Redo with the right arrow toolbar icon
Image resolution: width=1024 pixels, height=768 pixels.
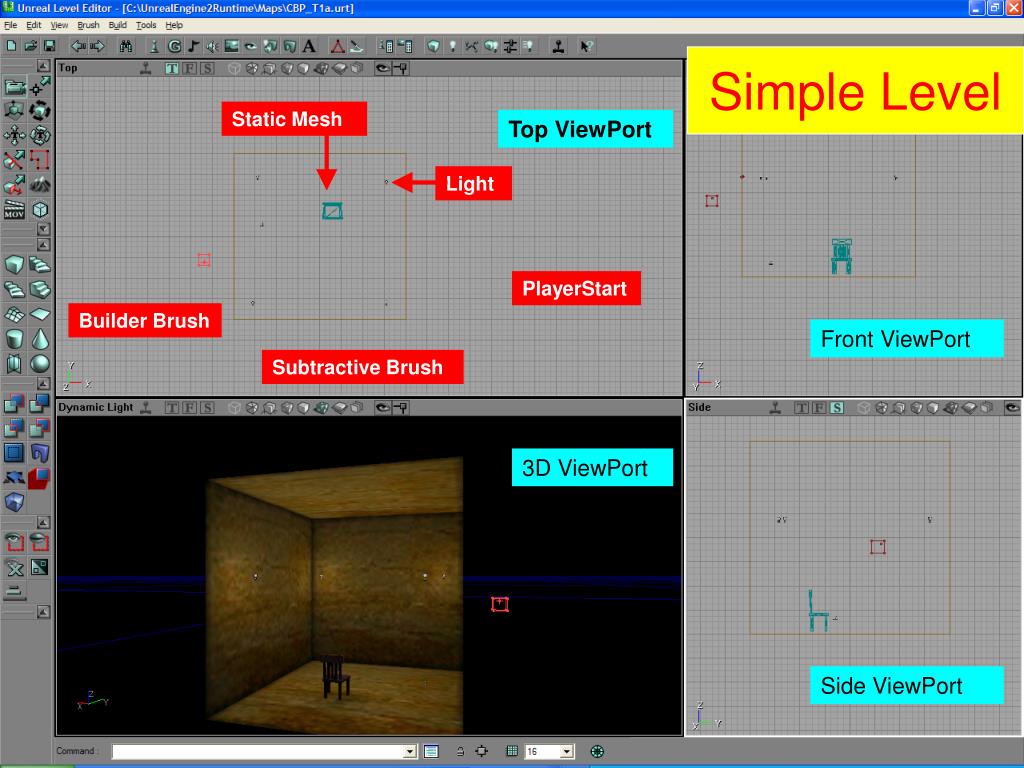97,46
